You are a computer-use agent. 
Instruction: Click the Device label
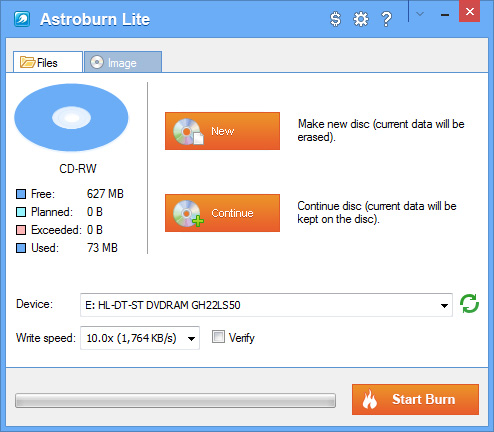(35, 304)
